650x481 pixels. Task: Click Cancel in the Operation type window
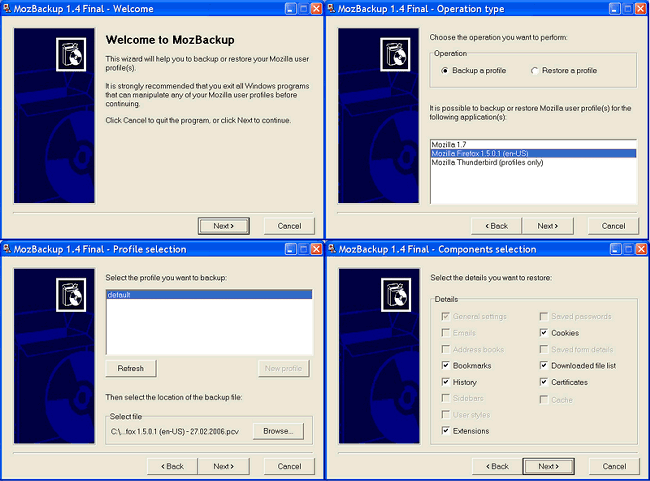[614, 226]
